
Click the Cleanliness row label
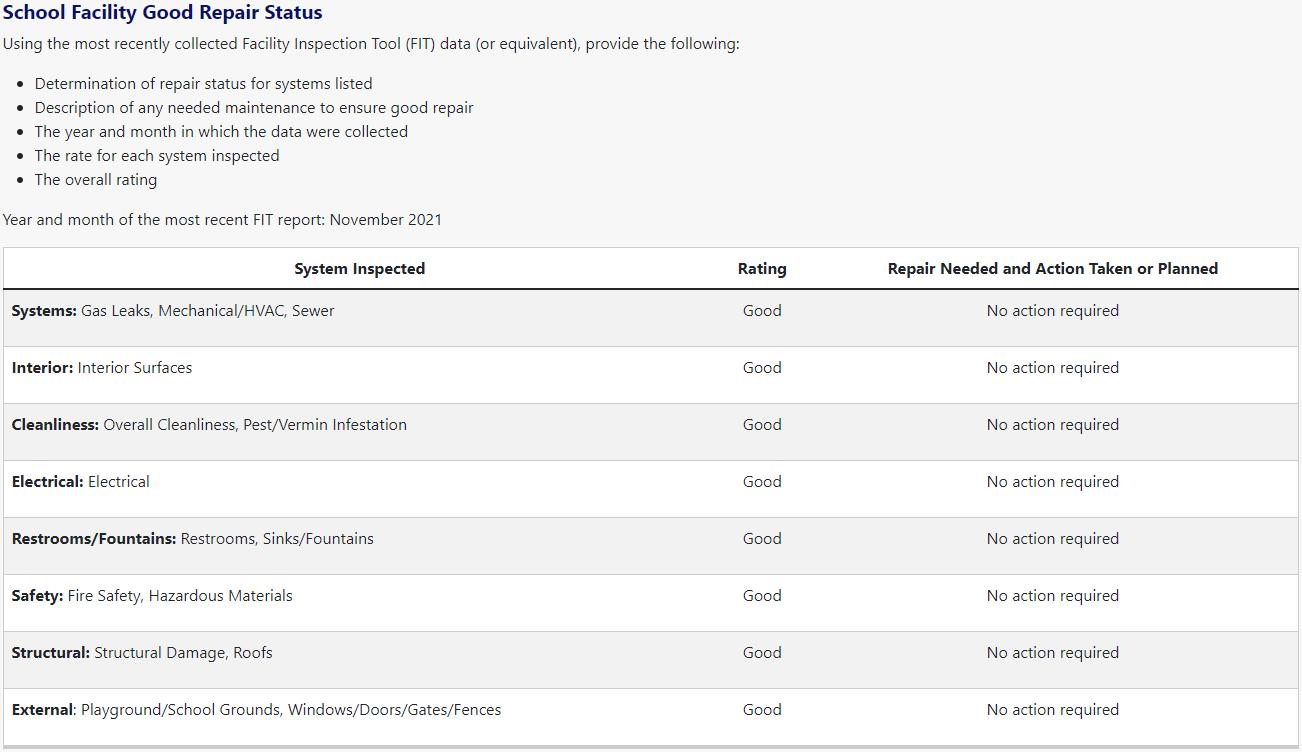(x=209, y=425)
